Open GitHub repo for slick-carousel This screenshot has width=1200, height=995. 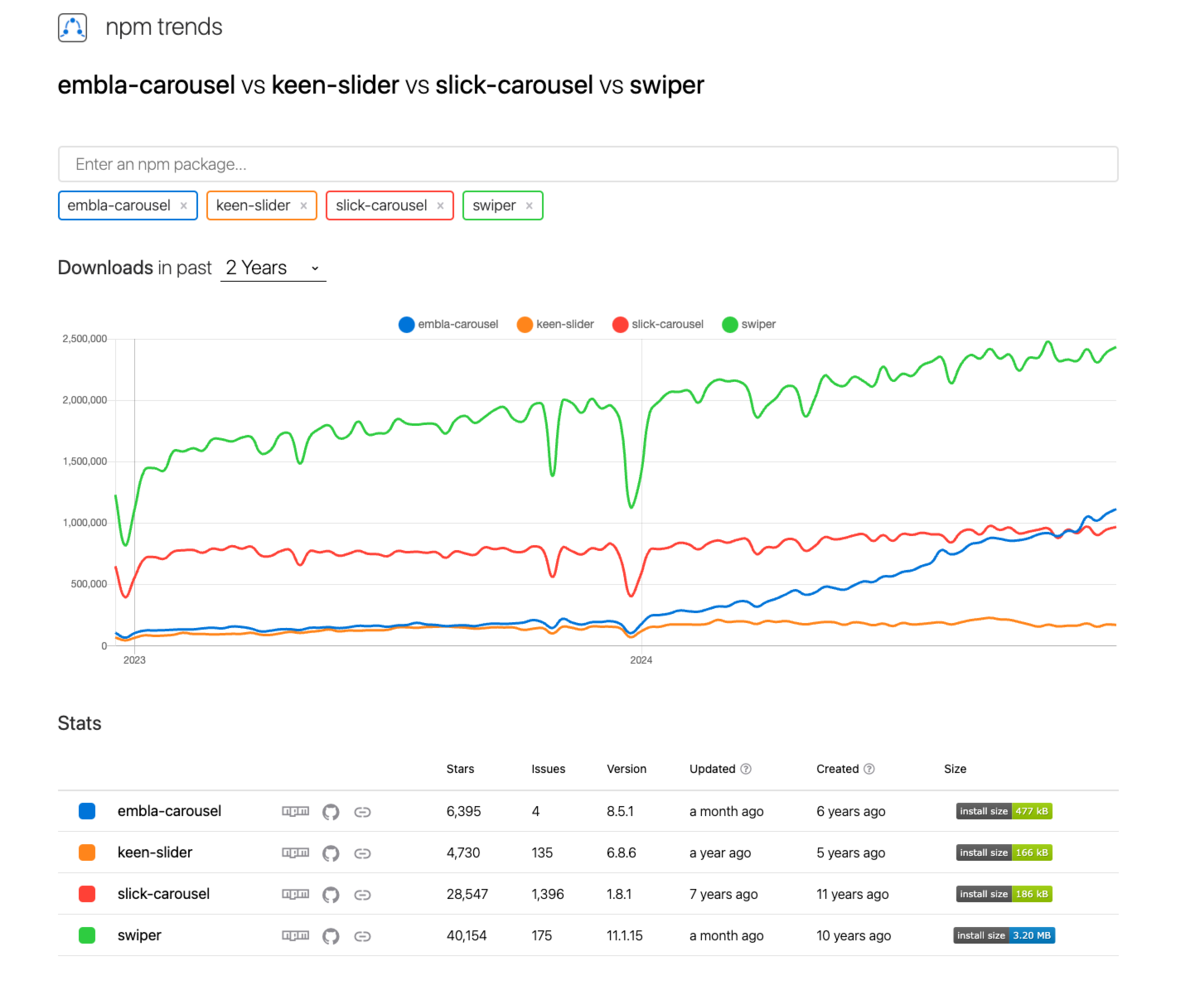(331, 894)
